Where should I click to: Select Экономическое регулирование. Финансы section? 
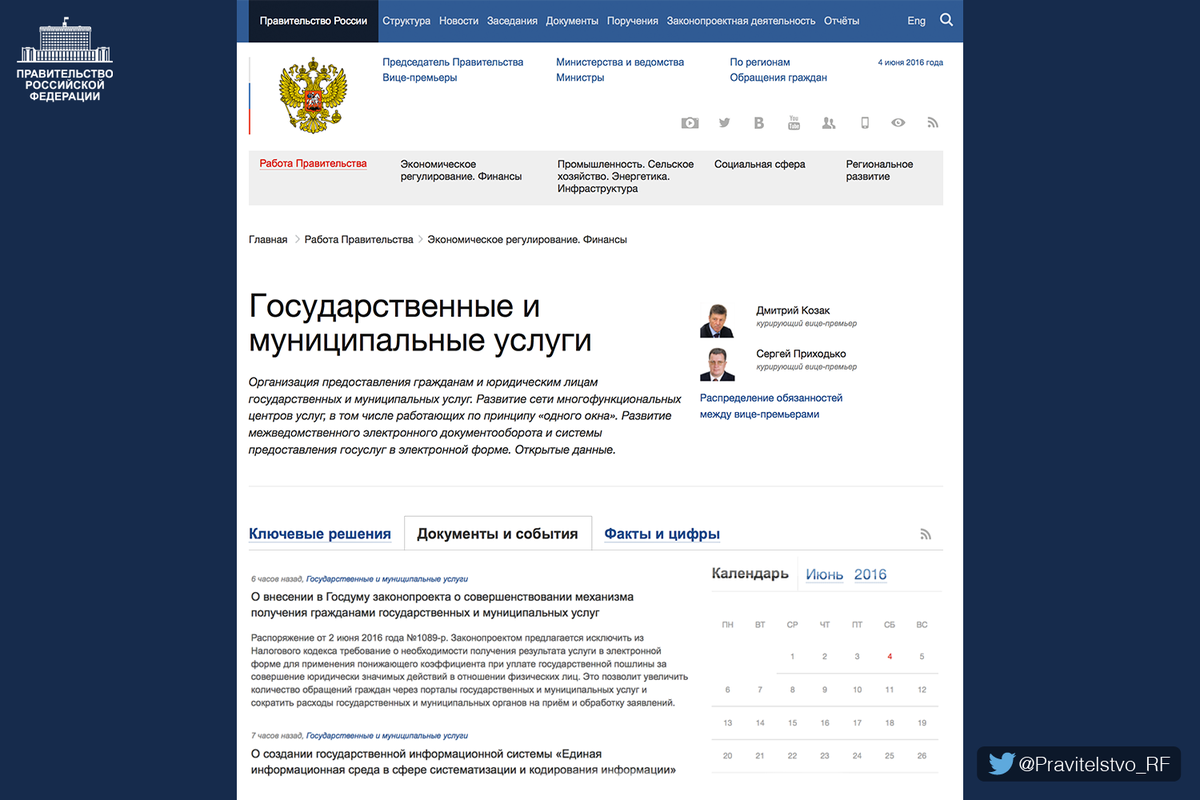point(461,170)
